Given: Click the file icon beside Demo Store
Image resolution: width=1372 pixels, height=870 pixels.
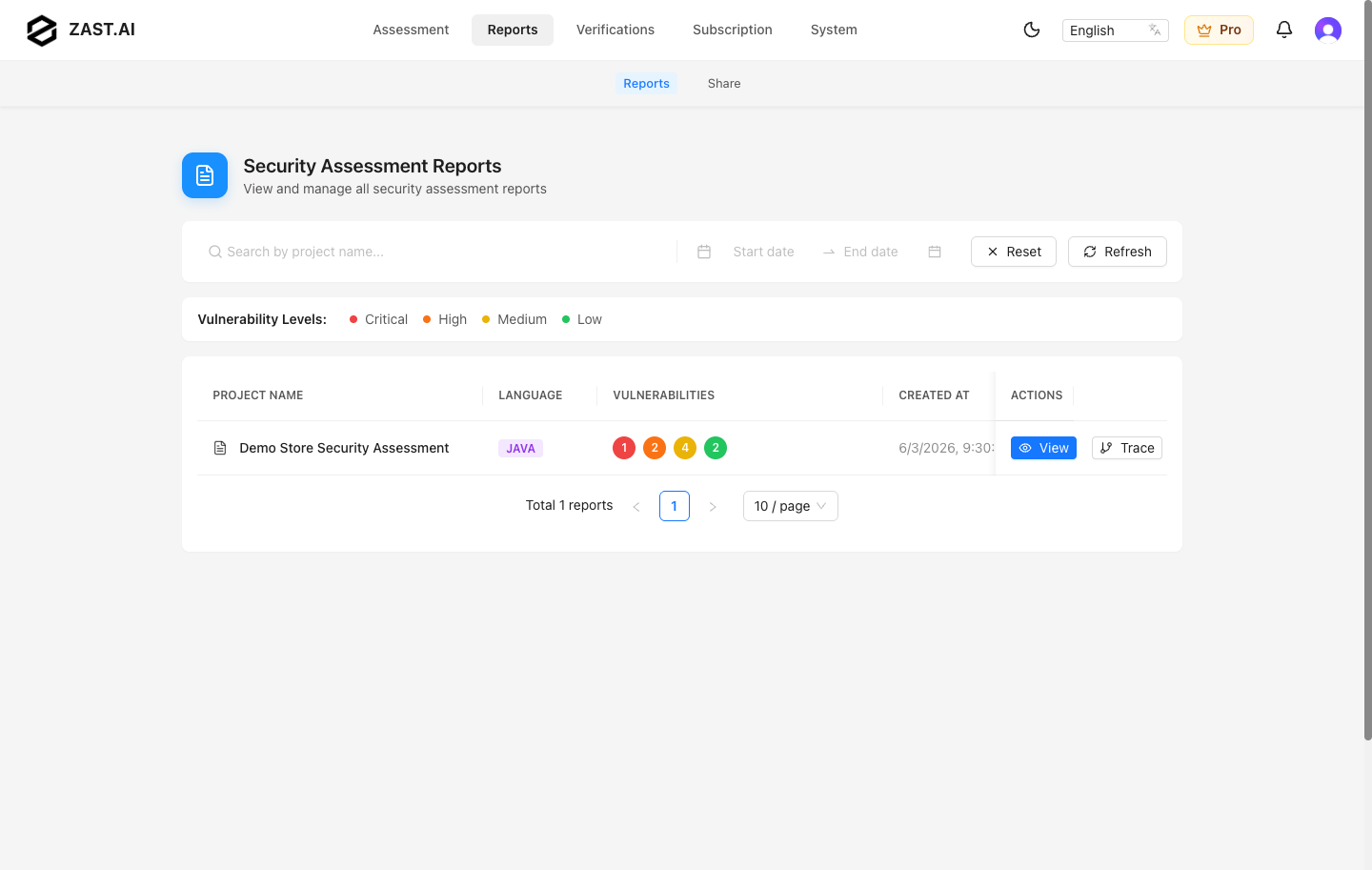Looking at the screenshot, I should coord(220,448).
